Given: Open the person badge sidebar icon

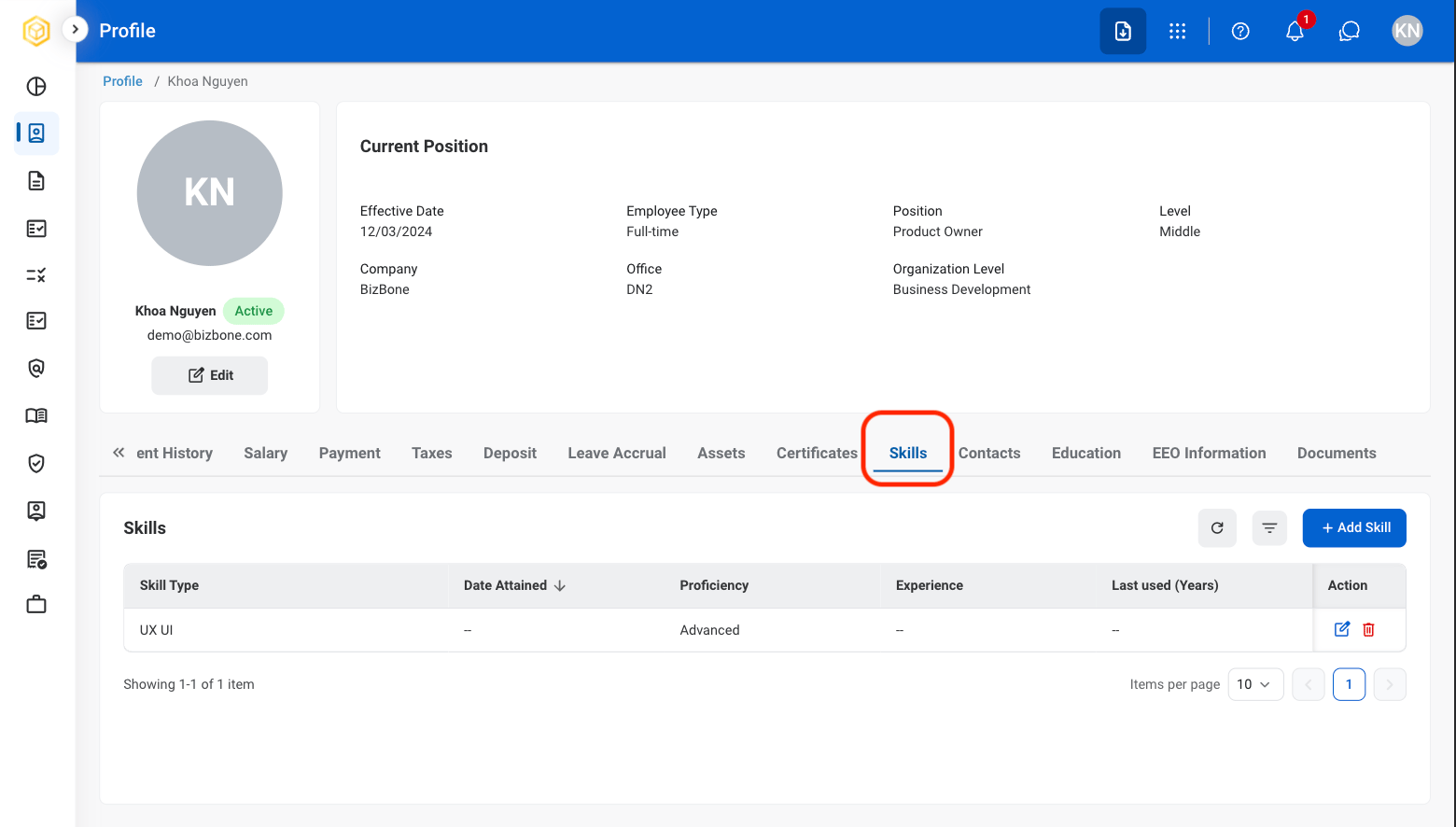Looking at the screenshot, I should tap(36, 511).
